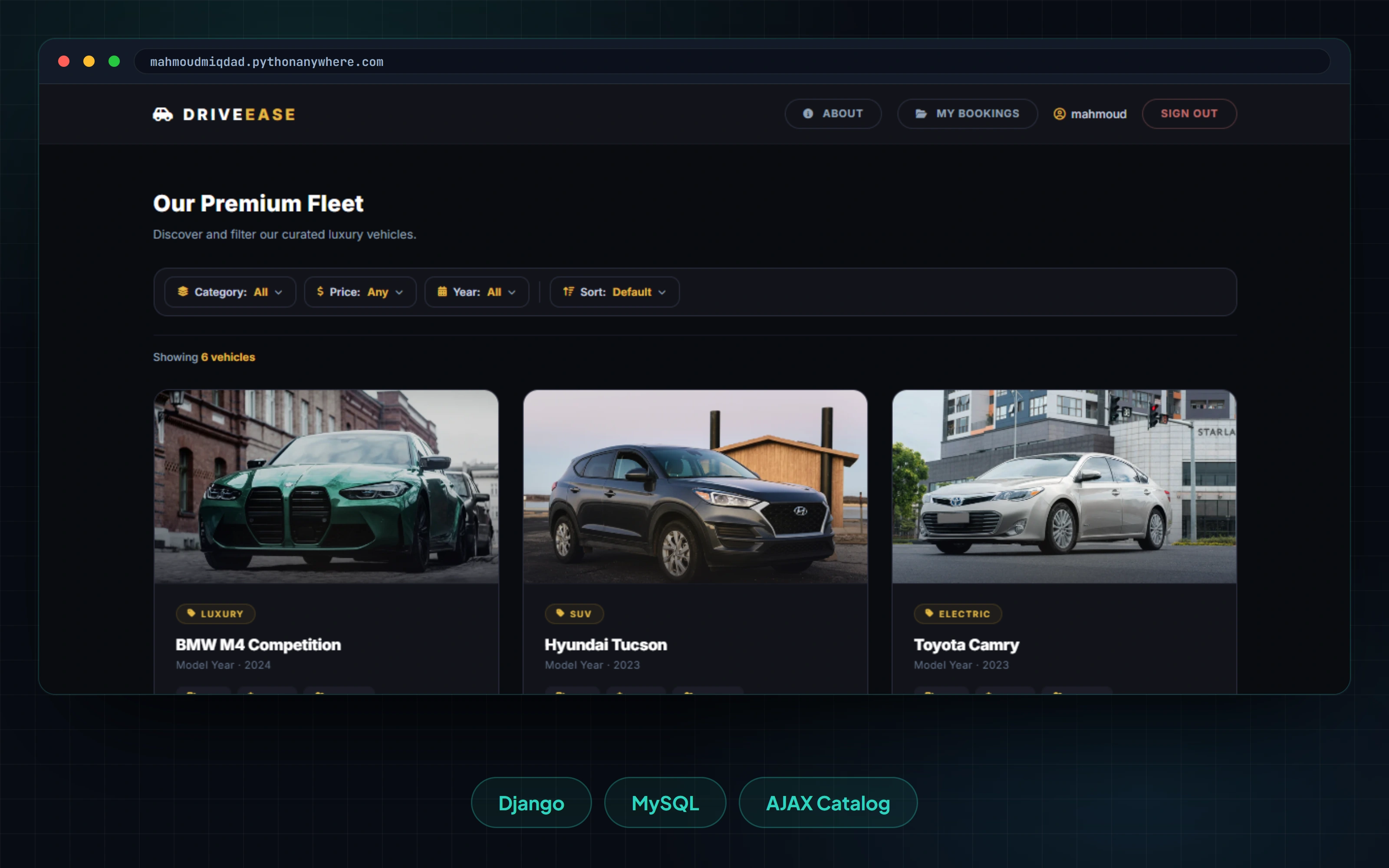Click the SUV category tag
The width and height of the screenshot is (1389, 868).
575,614
